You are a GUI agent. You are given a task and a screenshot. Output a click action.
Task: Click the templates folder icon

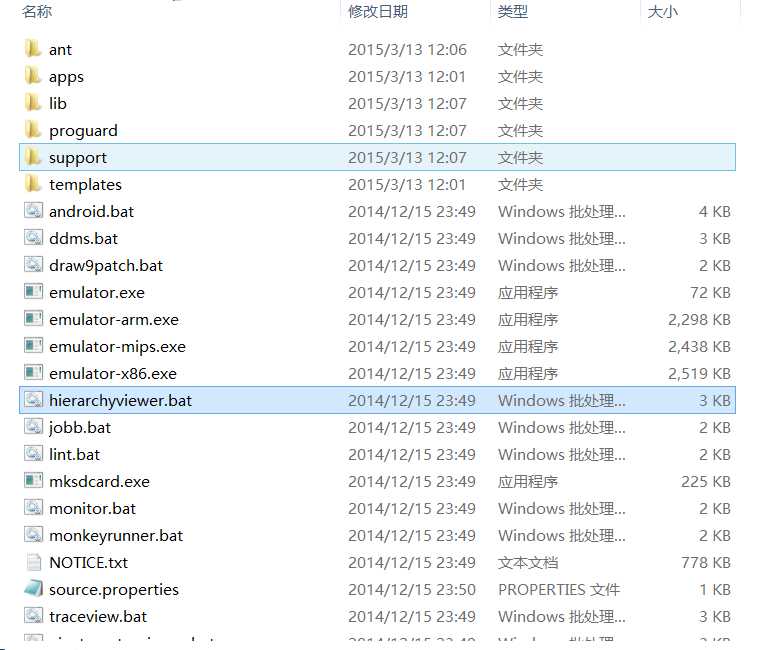coord(33,184)
